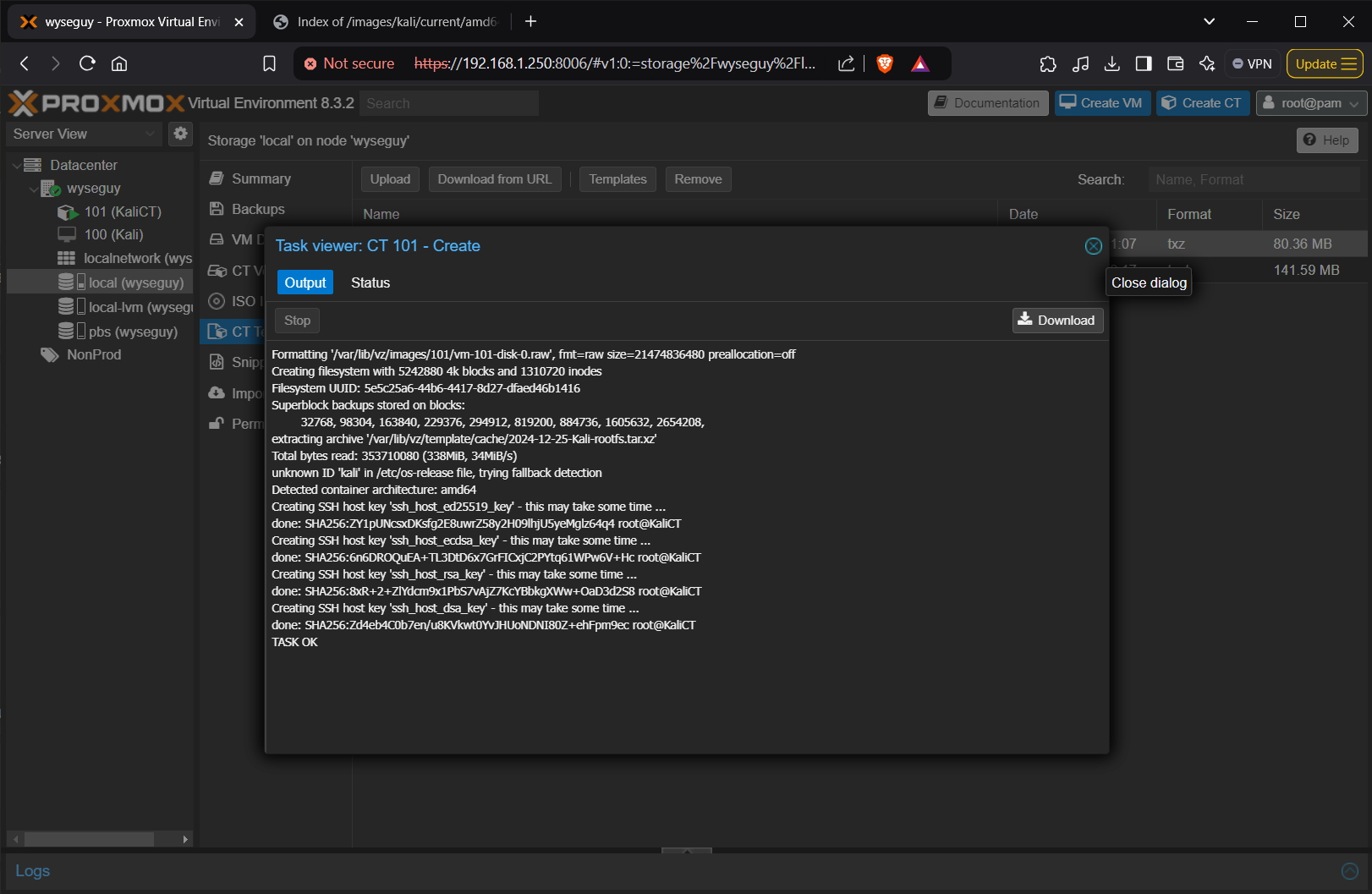The width and height of the screenshot is (1372, 894).
Task: Collapse the Datacenter tree node
Action: 17,165
